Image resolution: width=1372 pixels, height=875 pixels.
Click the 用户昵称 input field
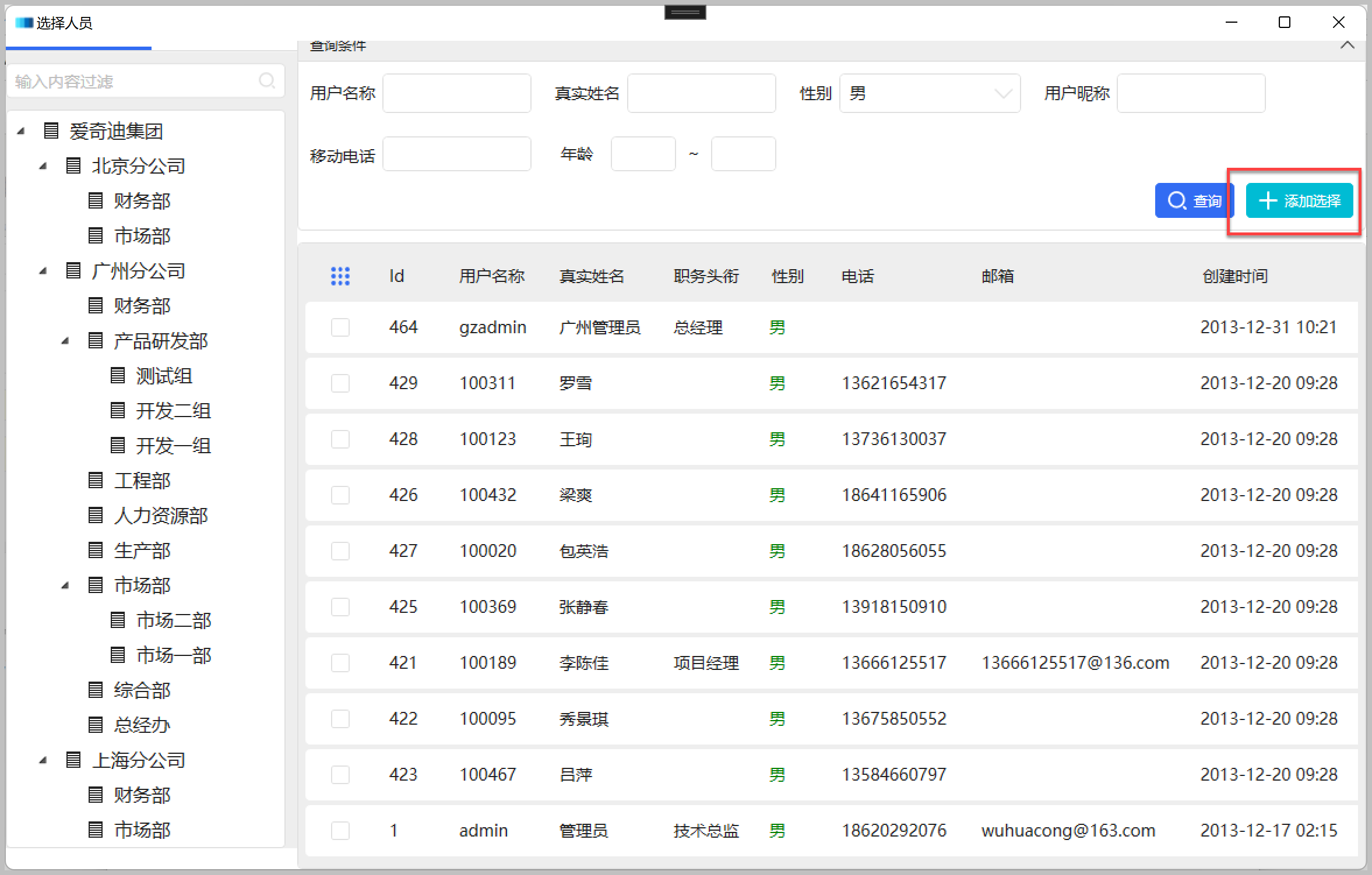1191,93
